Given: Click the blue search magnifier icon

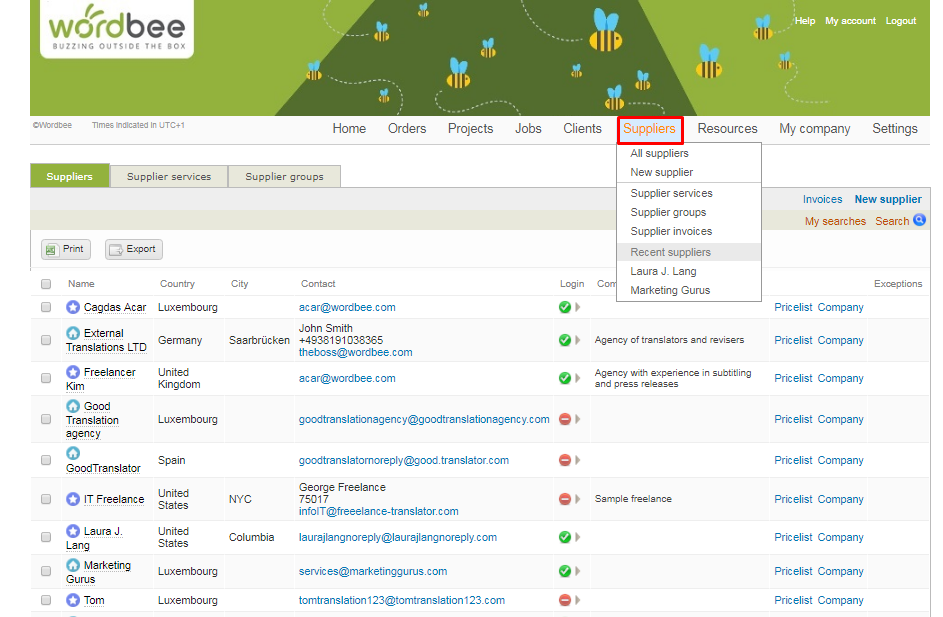Looking at the screenshot, I should (919, 221).
